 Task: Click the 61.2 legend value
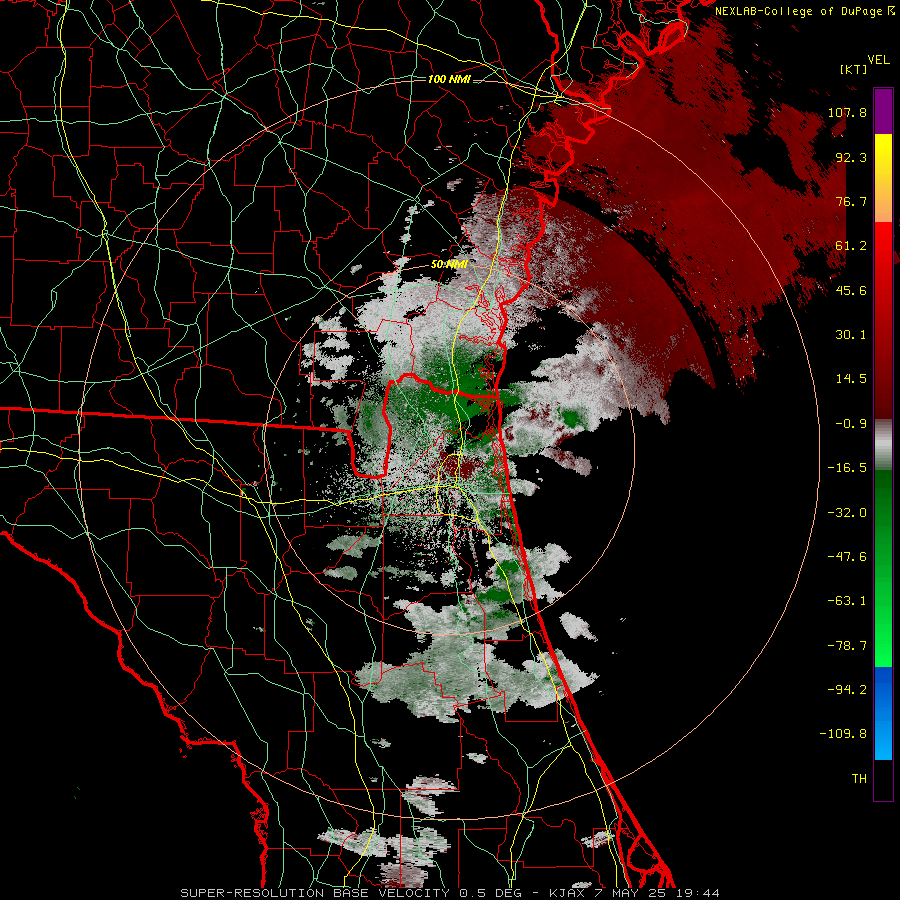click(x=851, y=246)
